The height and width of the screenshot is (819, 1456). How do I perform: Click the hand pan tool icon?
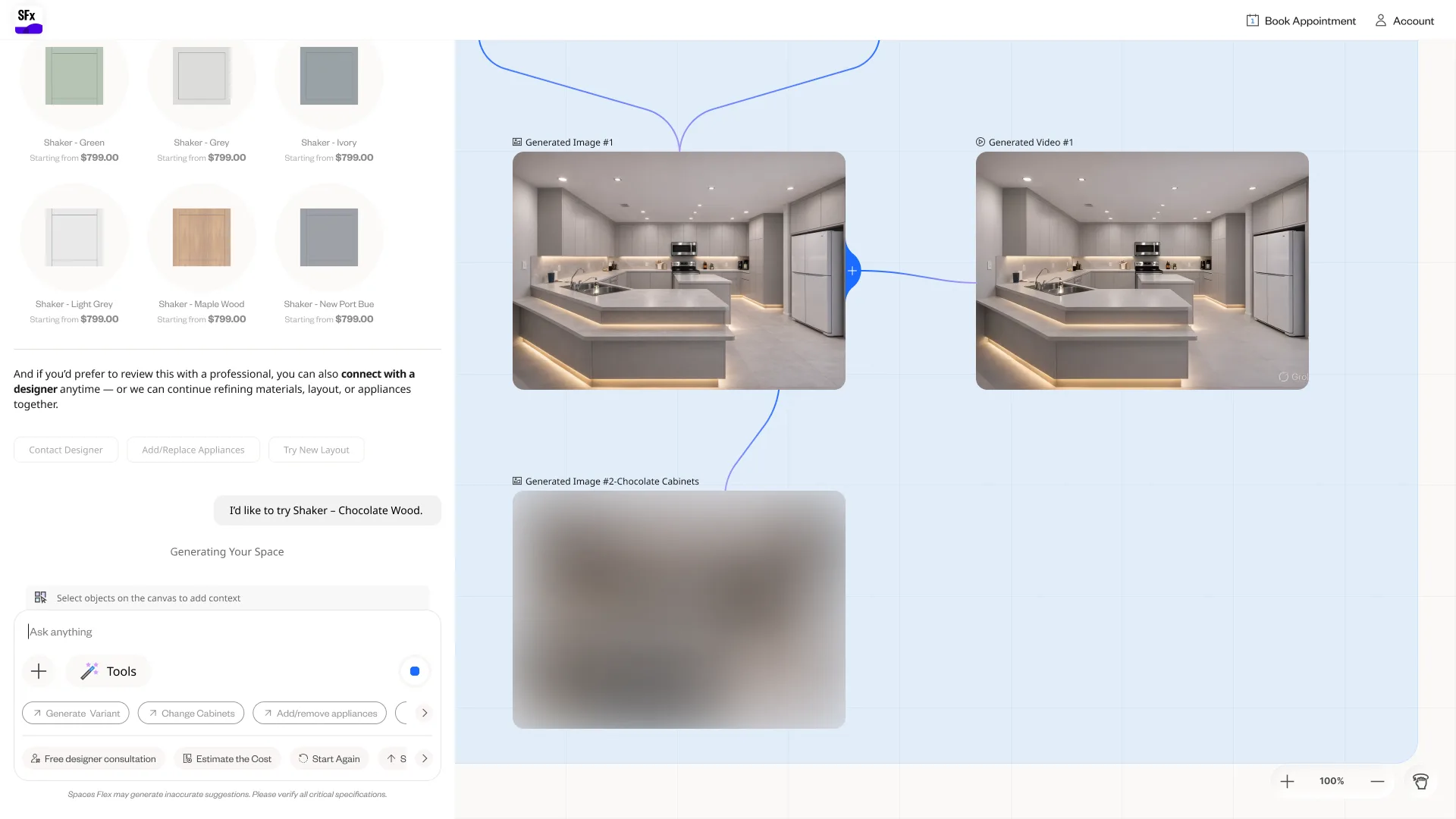(x=1420, y=781)
